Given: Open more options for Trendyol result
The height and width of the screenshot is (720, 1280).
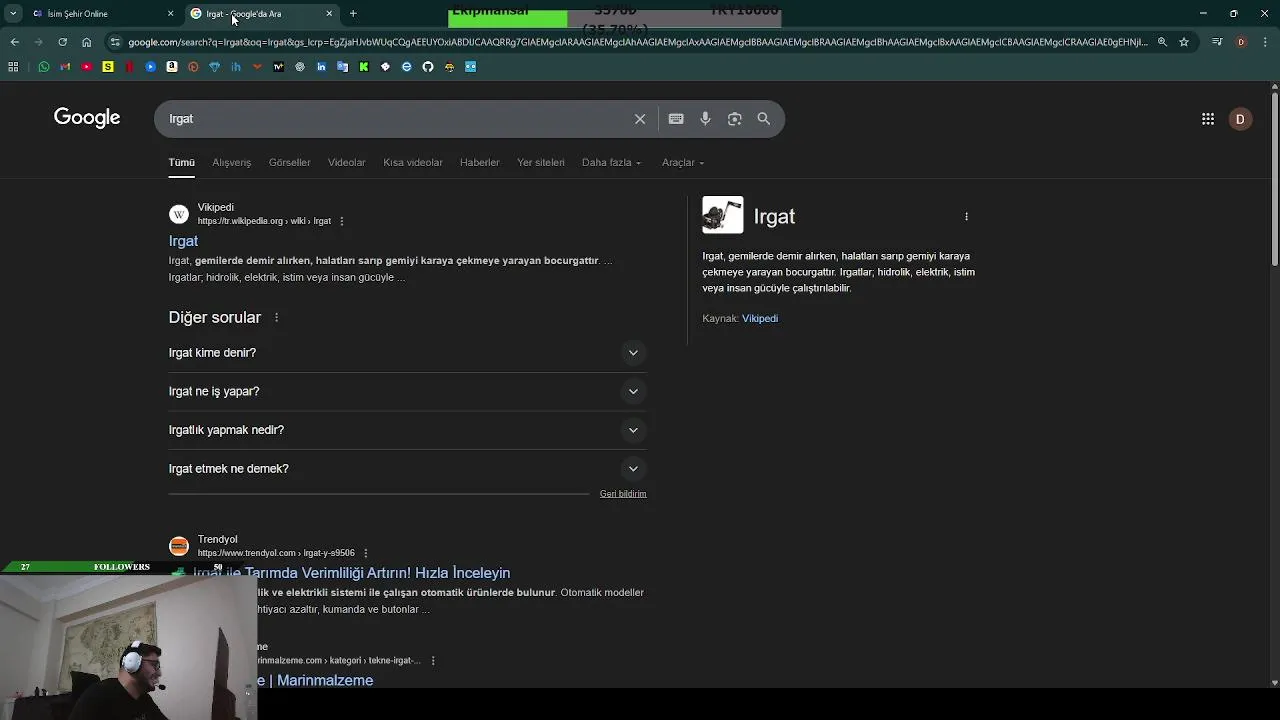Looking at the screenshot, I should coord(366,553).
